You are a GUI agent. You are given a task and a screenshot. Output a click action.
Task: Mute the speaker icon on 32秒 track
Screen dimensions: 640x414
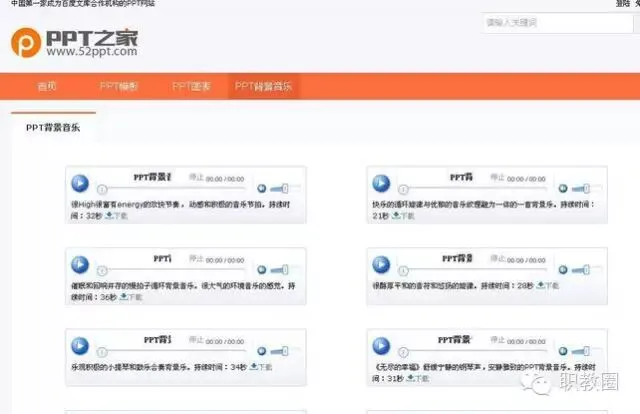(x=262, y=188)
